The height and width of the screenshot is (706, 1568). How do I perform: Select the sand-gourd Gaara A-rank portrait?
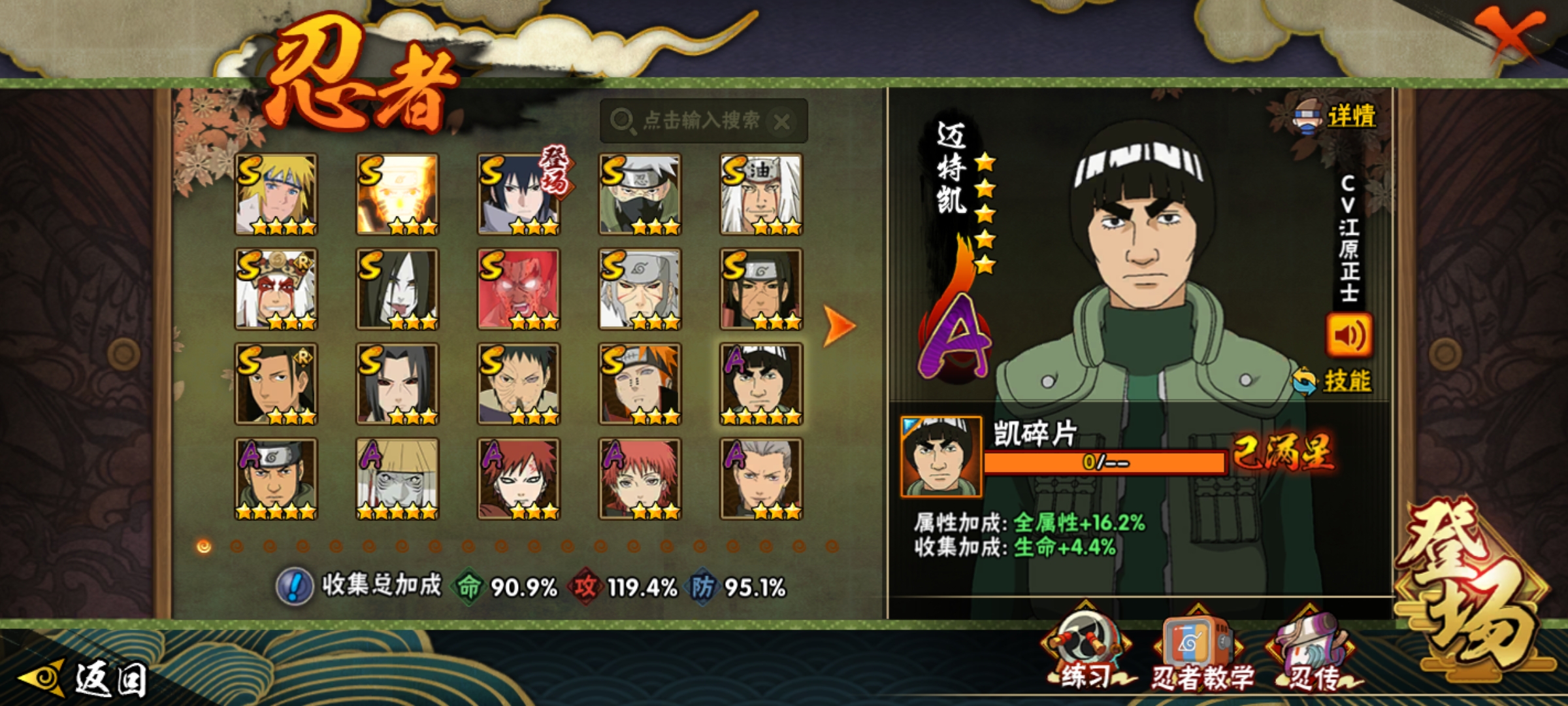(518, 479)
